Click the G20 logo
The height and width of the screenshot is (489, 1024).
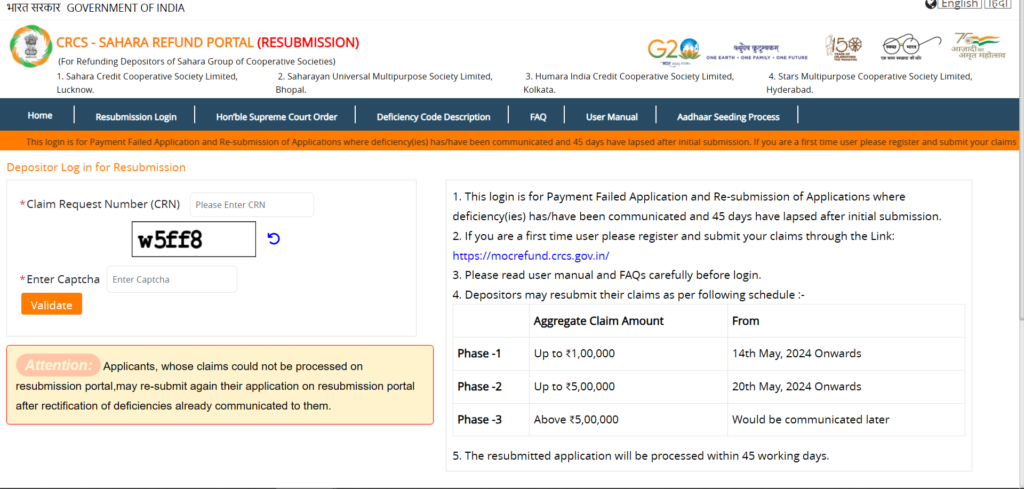coord(674,51)
